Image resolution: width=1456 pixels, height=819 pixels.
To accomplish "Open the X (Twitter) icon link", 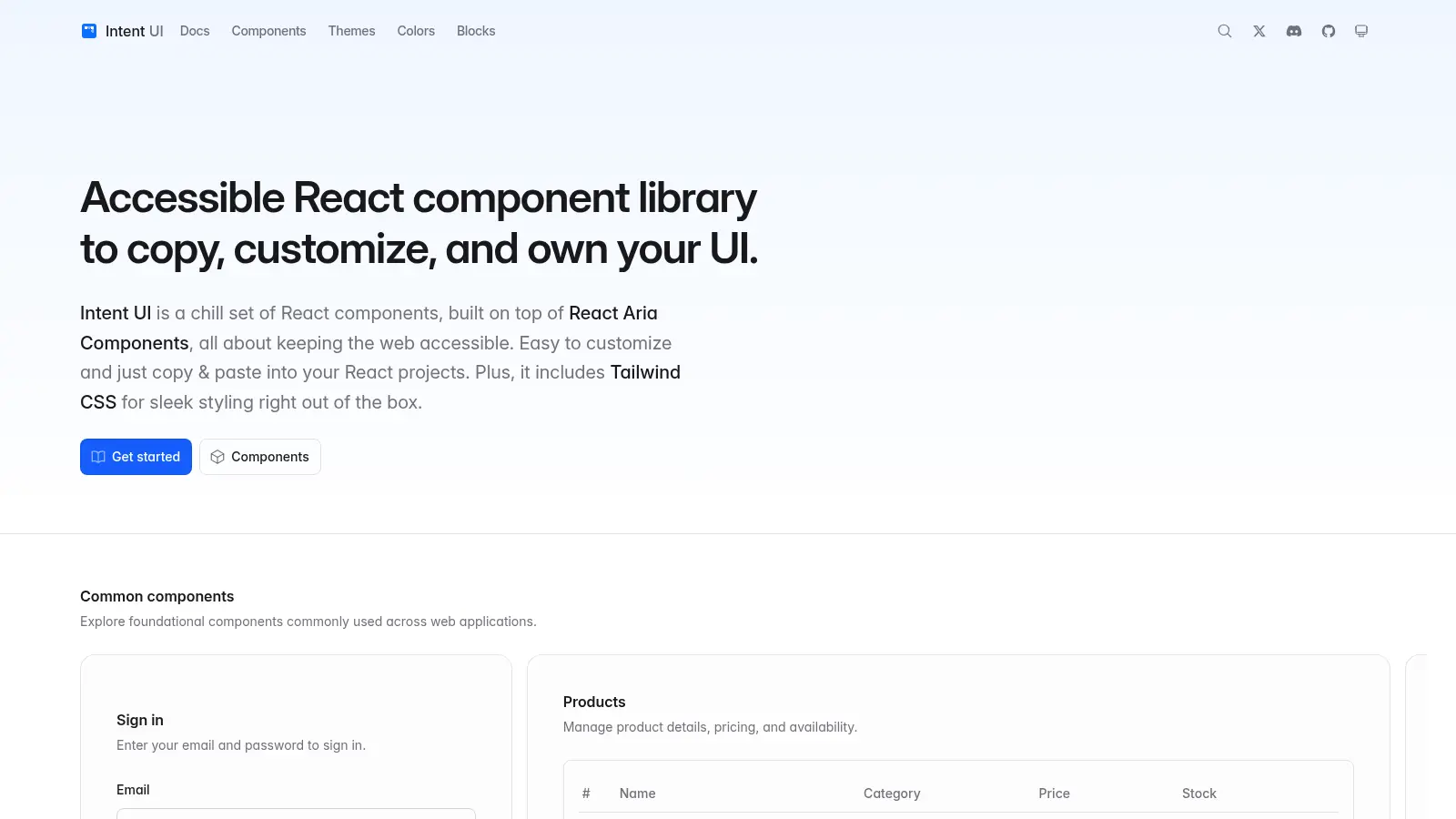I will 1259,31.
